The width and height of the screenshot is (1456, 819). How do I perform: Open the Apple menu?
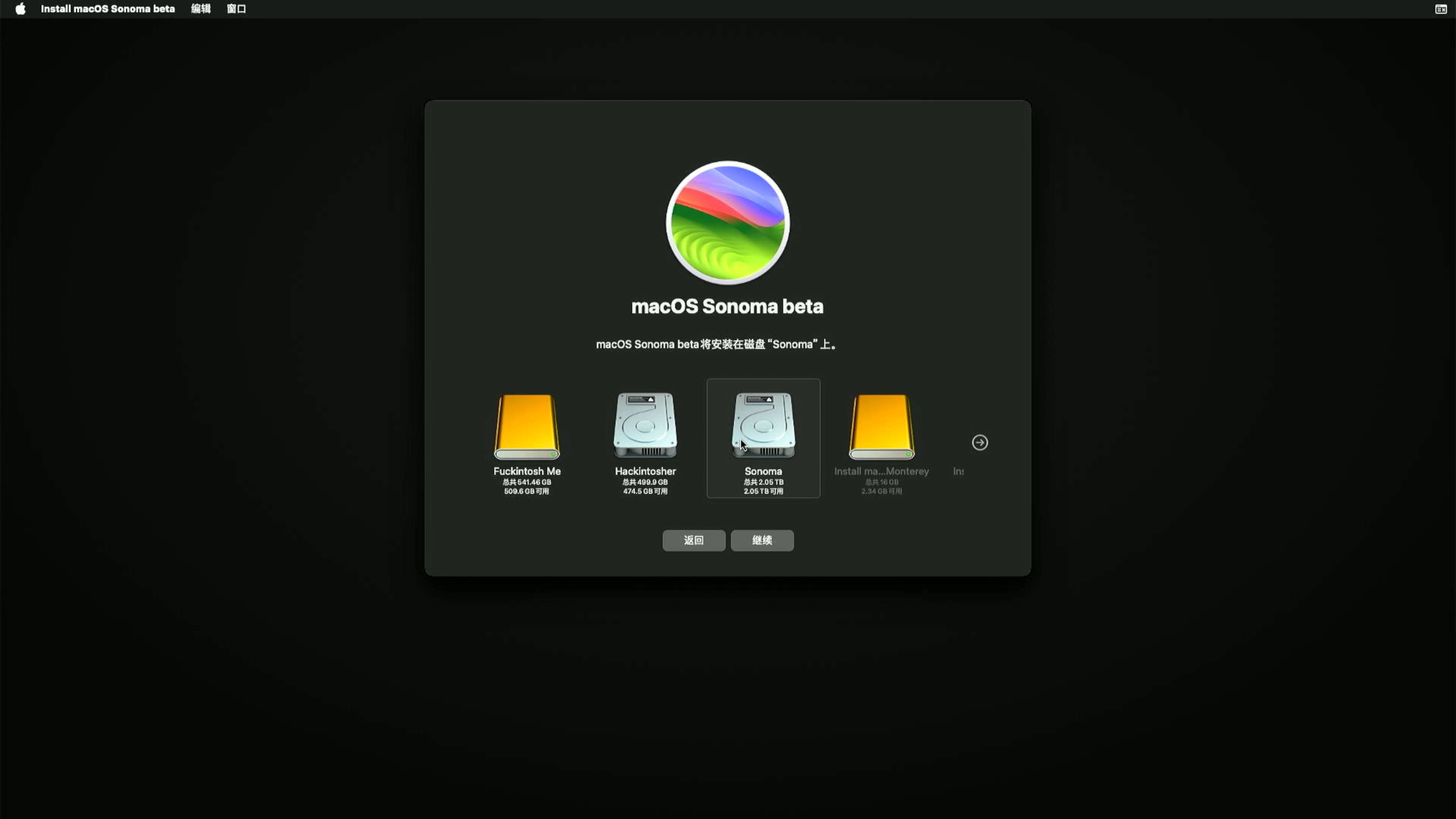20,8
